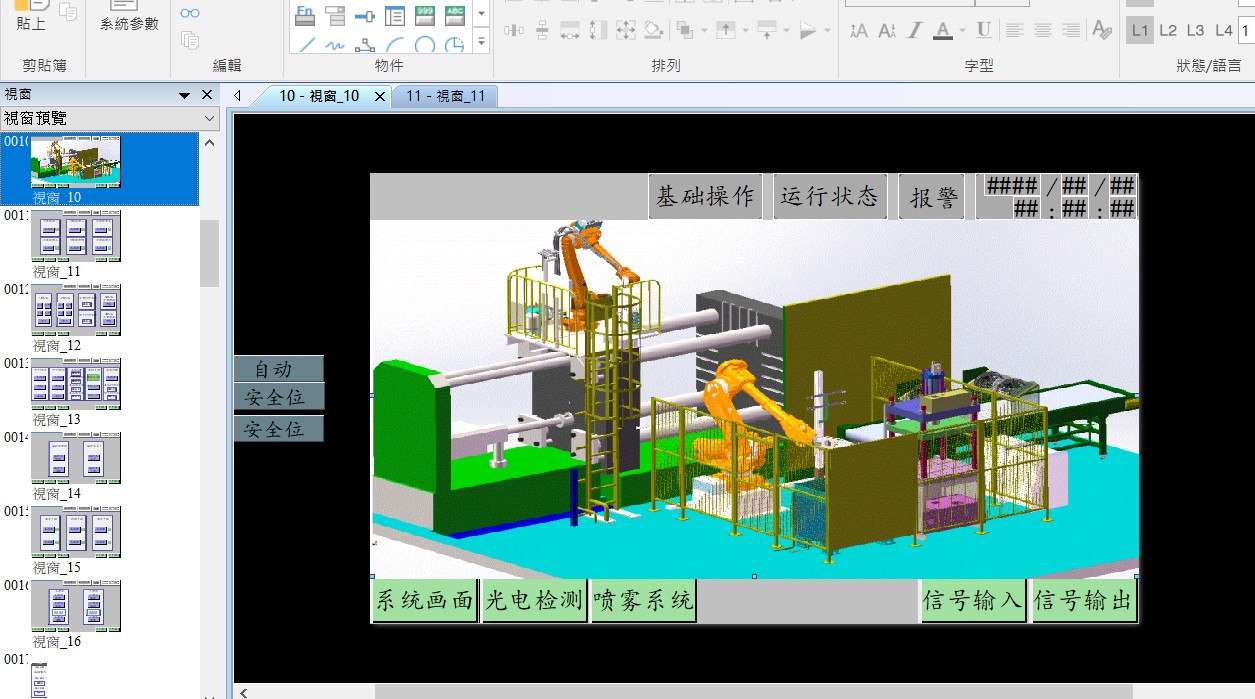Image resolution: width=1255 pixels, height=699 pixels.
Task: Pick the freehand curve drawing tool
Action: pyautogui.click(x=336, y=44)
